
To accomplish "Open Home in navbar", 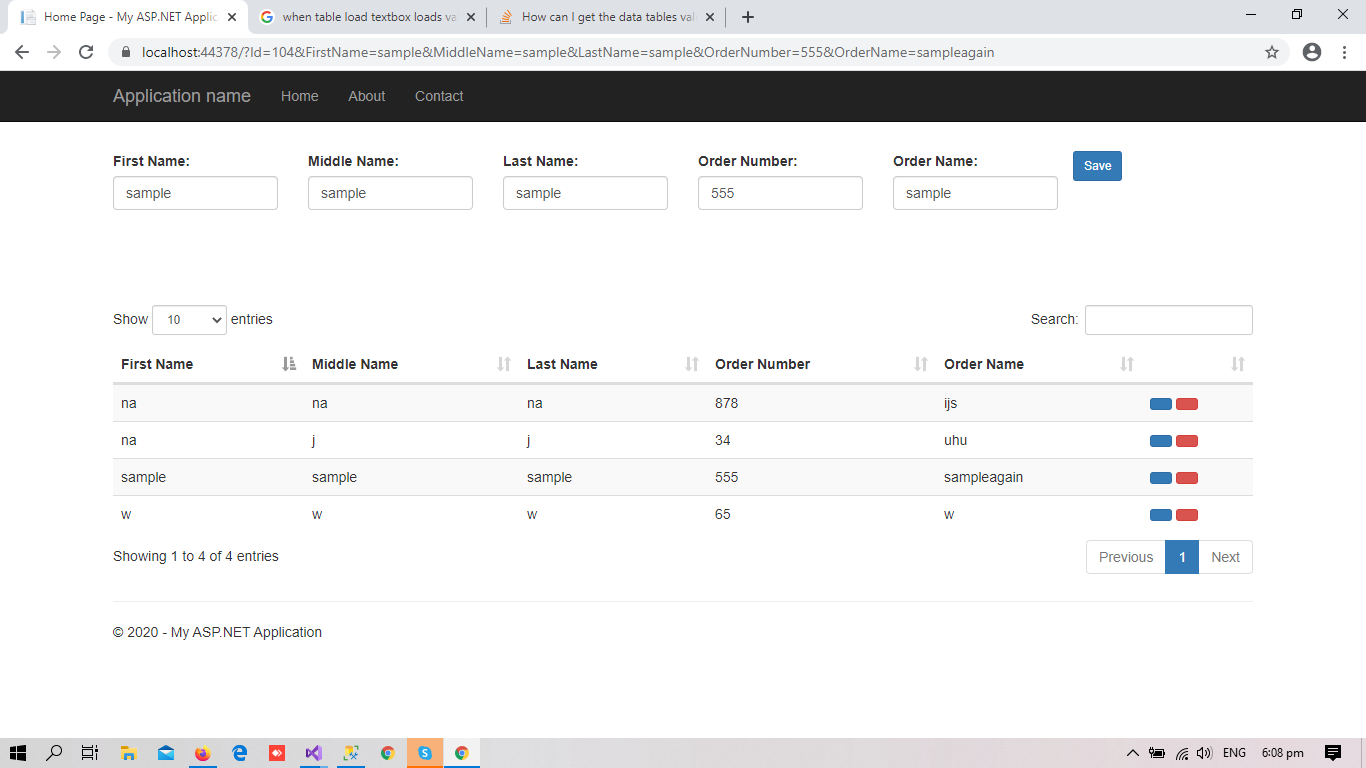I will click(x=300, y=96).
